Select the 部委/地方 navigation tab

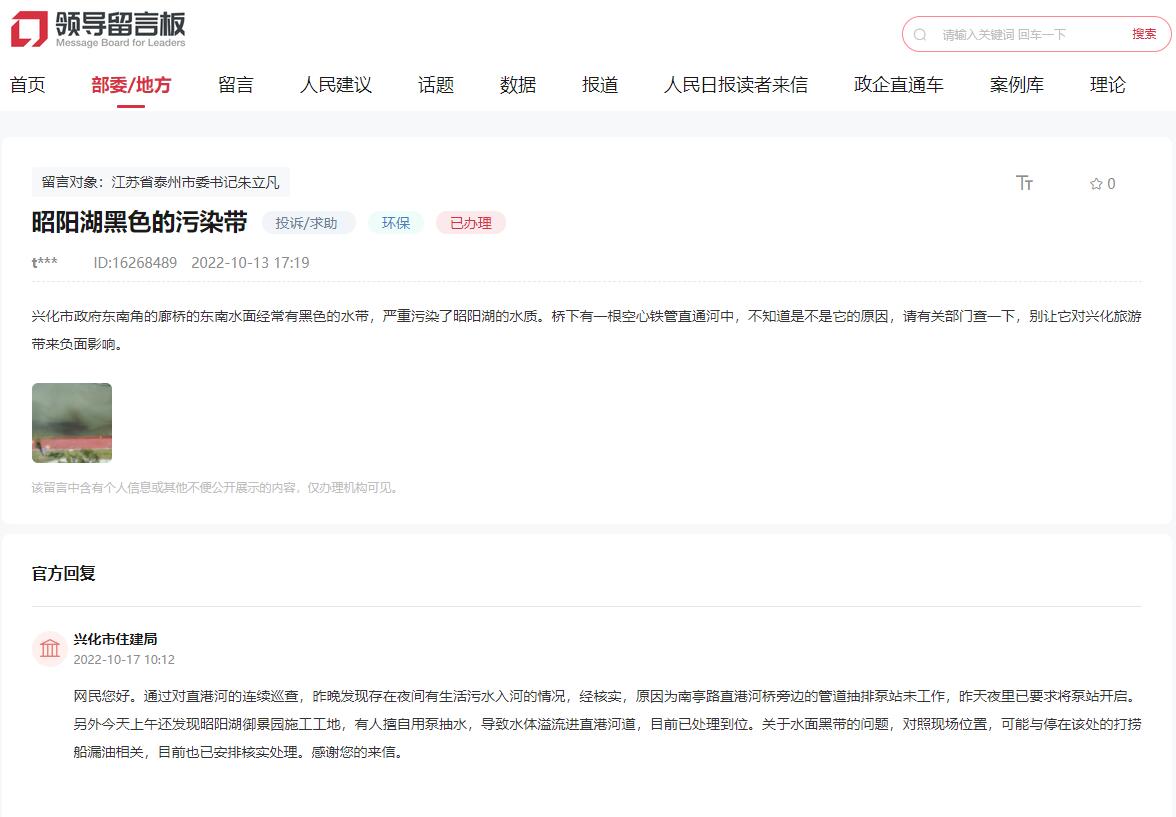[x=131, y=85]
